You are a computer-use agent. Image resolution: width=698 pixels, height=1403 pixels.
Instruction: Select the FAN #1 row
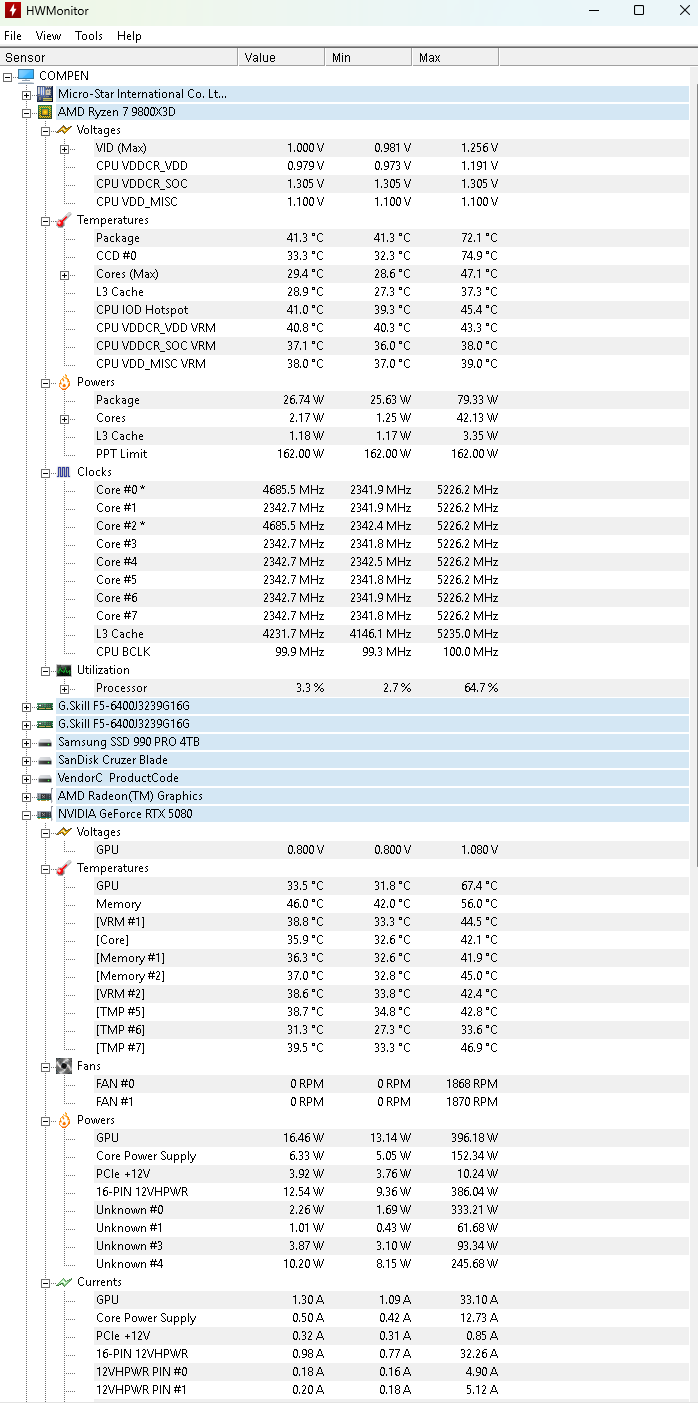pyautogui.click(x=297, y=1102)
